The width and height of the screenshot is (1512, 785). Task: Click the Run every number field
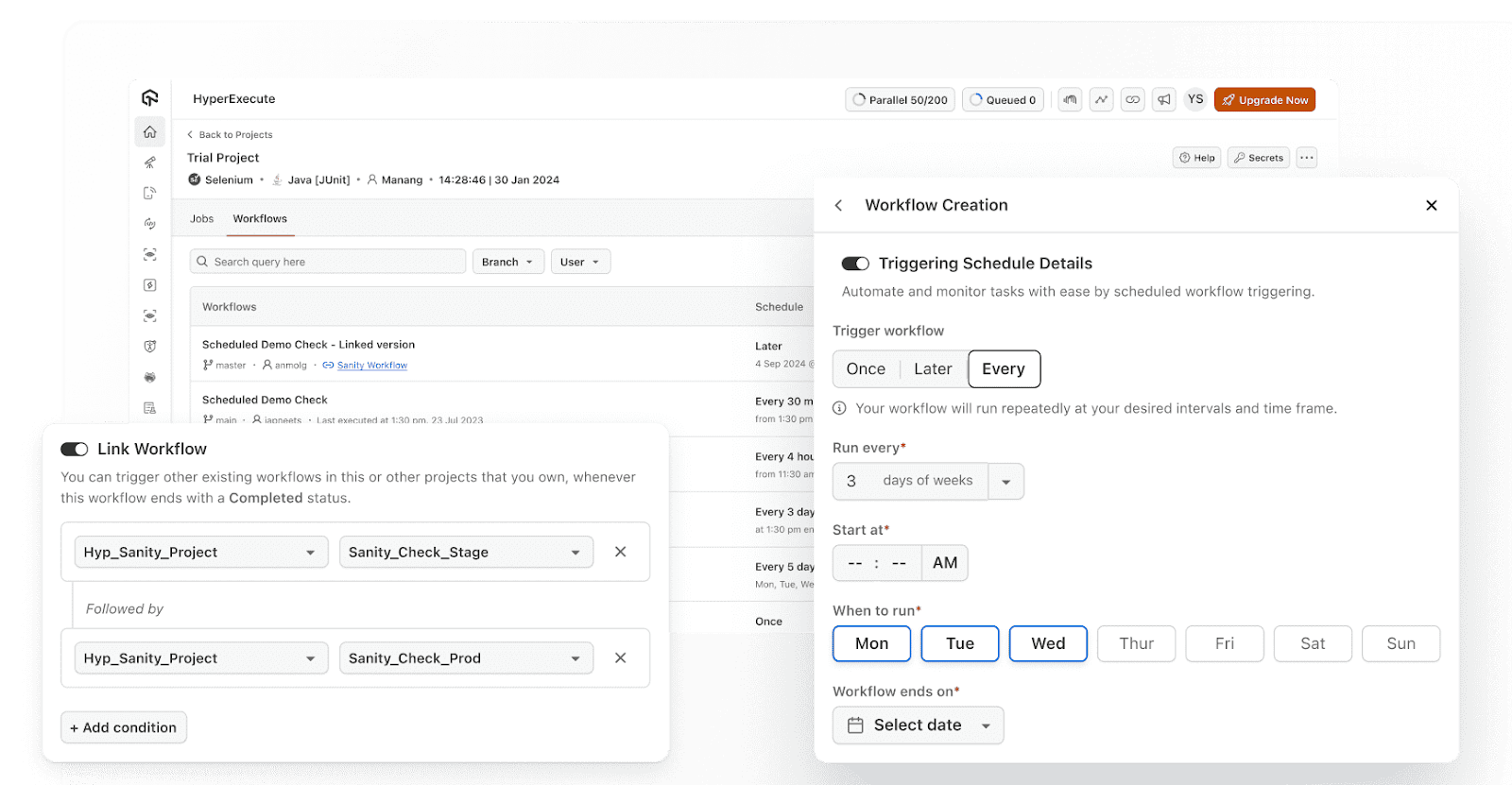[851, 481]
